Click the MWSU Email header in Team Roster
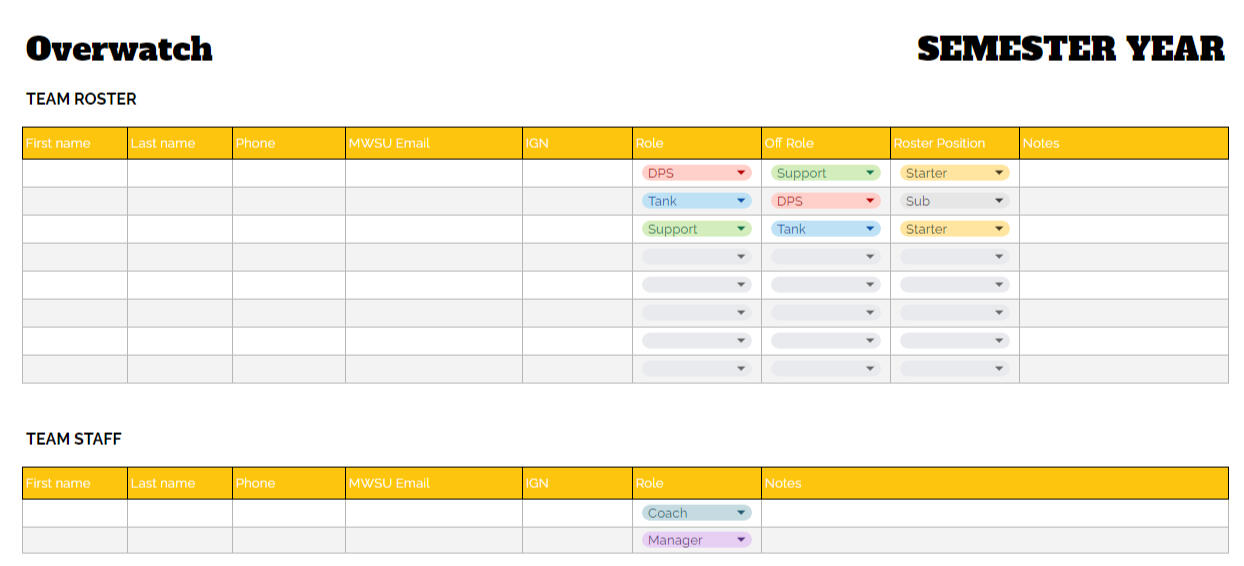The image size is (1244, 566). point(434,143)
